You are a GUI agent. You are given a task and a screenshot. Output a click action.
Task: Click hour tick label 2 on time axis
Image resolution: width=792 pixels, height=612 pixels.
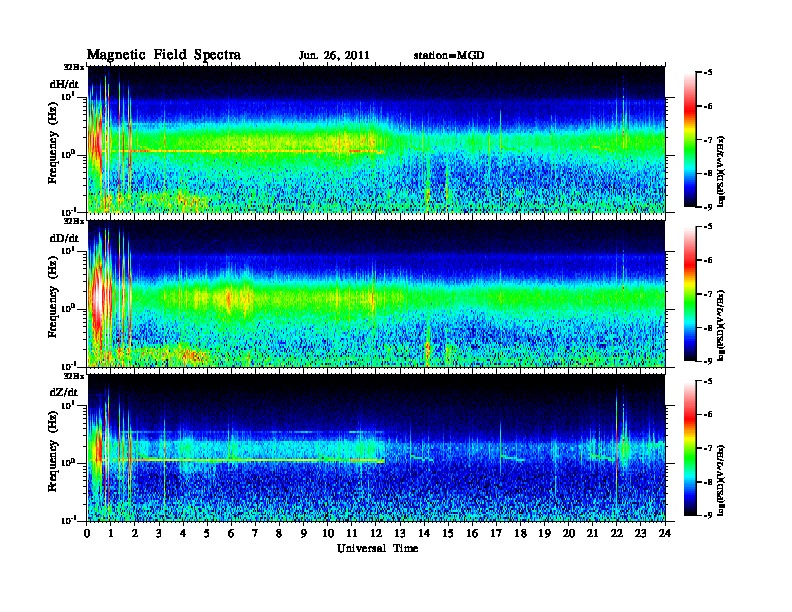tap(135, 534)
